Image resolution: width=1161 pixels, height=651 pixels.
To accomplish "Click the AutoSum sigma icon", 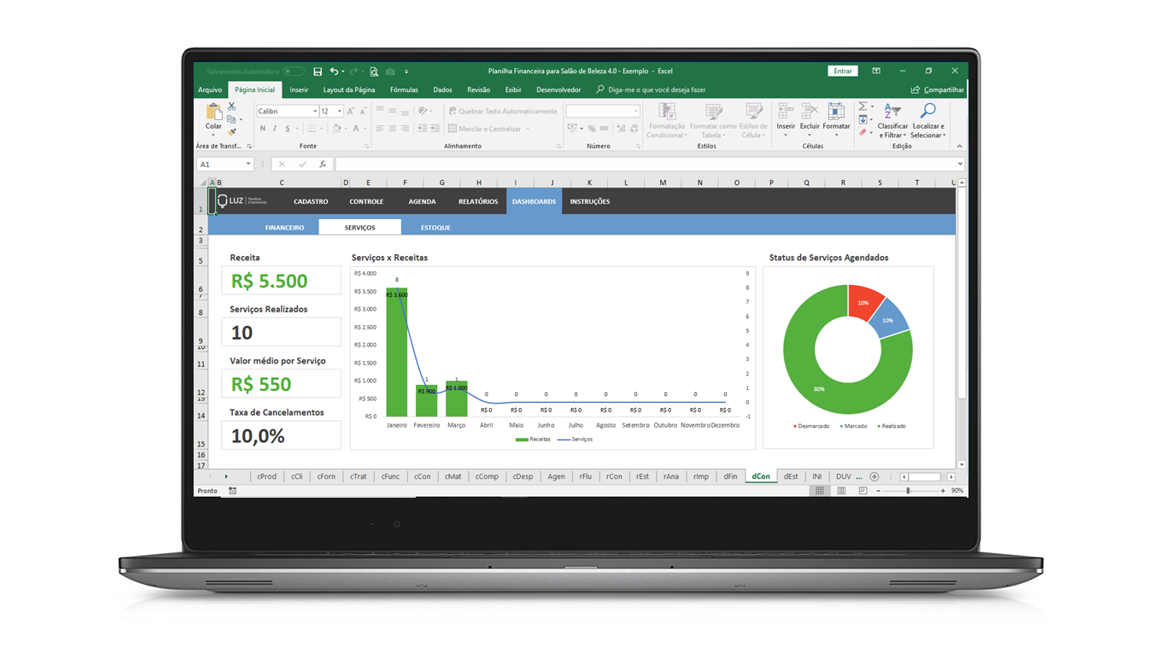I will [x=863, y=107].
